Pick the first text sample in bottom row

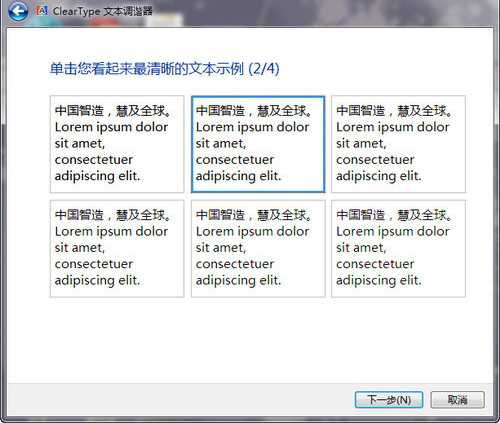coord(117,248)
